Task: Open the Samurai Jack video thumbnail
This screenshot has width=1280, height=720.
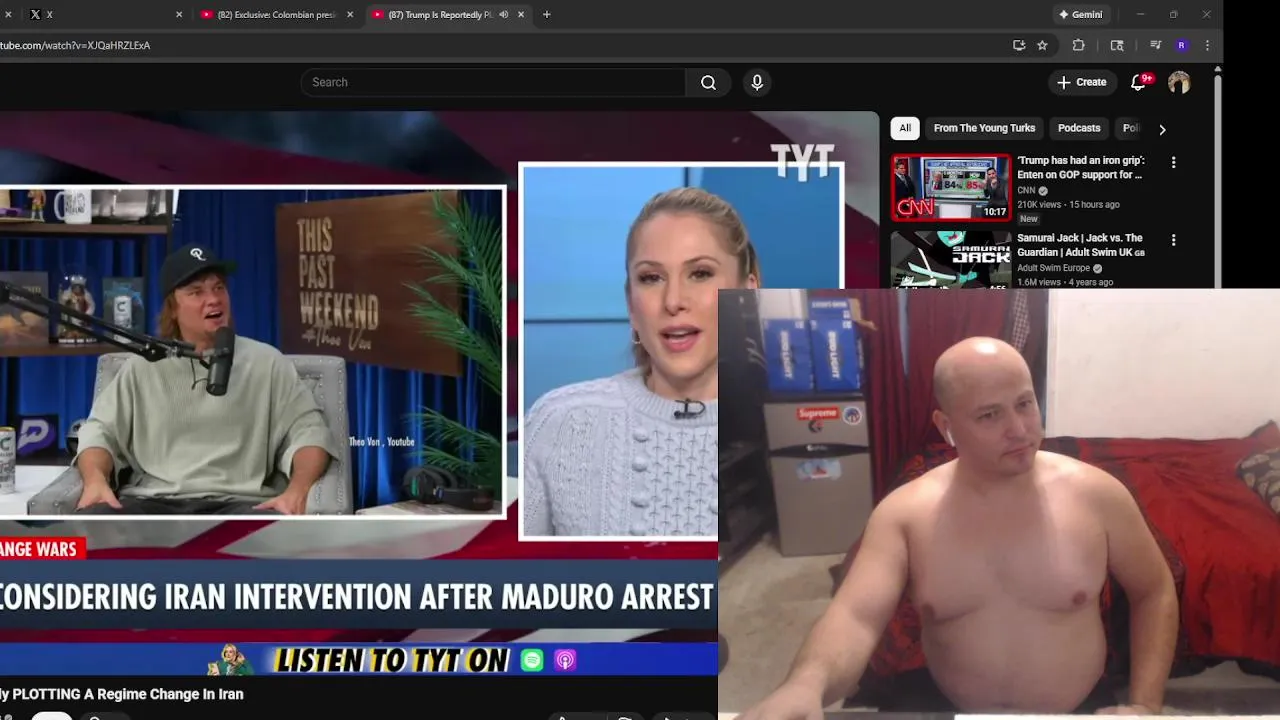Action: [x=951, y=260]
